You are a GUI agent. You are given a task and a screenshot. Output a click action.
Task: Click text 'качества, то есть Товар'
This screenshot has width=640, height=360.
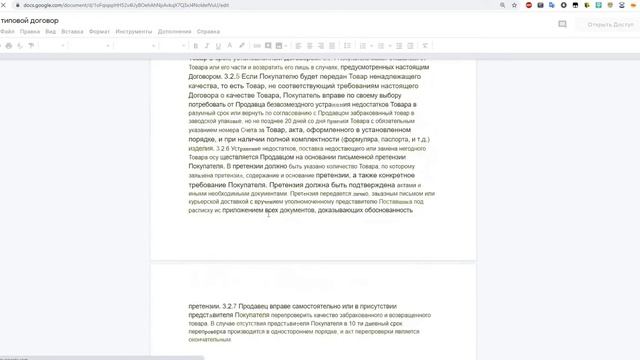(227, 86)
